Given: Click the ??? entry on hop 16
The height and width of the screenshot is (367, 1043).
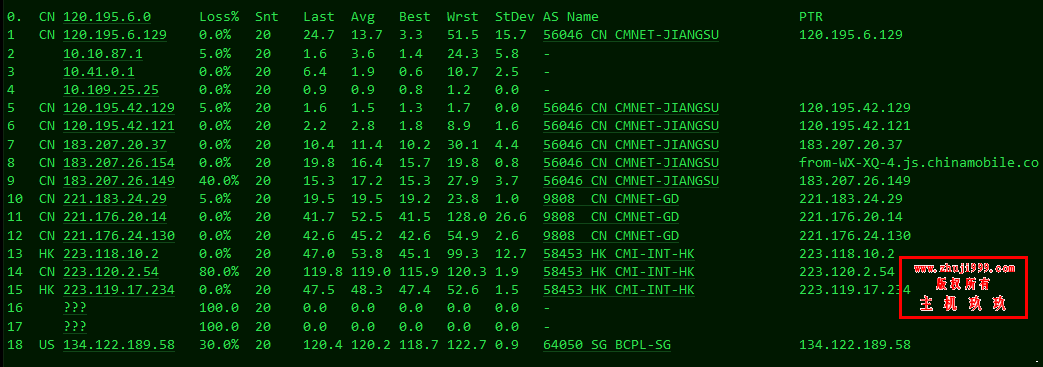Looking at the screenshot, I should pos(75,307).
